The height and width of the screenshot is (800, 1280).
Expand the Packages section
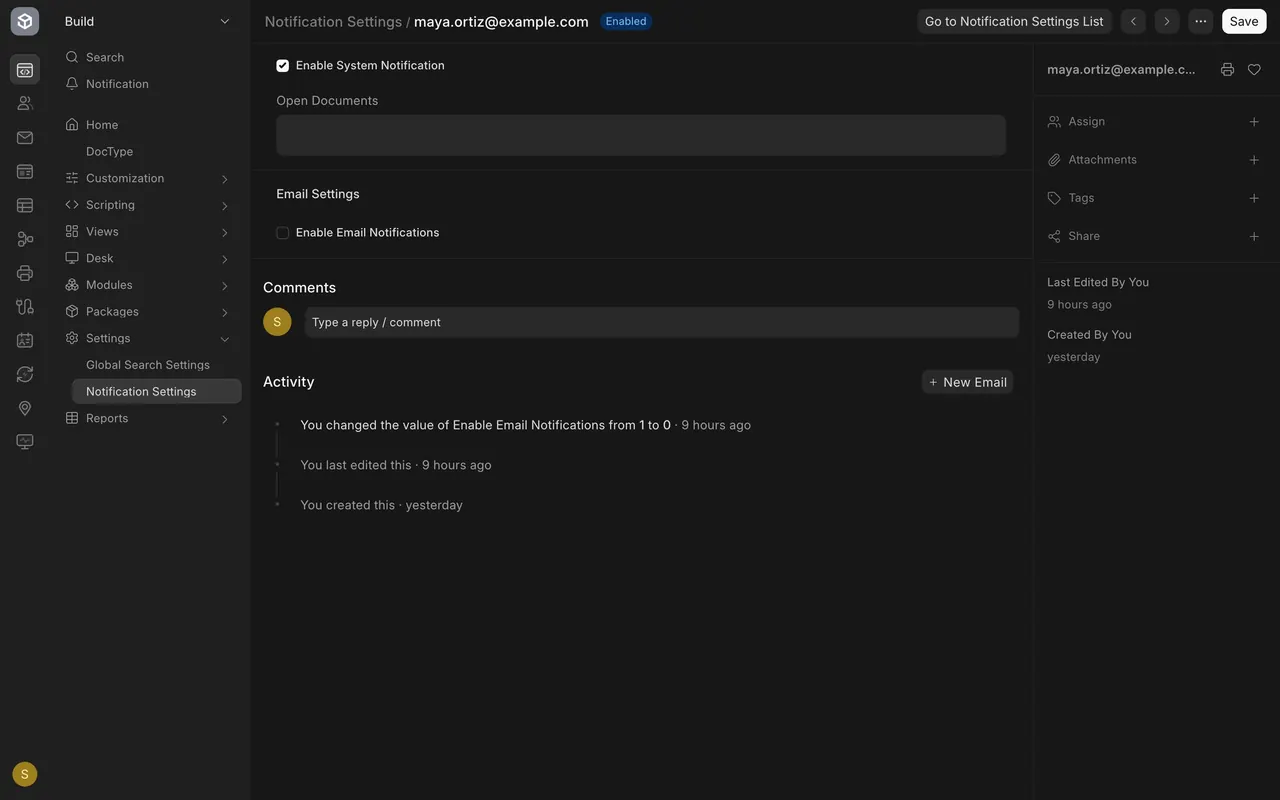225,312
